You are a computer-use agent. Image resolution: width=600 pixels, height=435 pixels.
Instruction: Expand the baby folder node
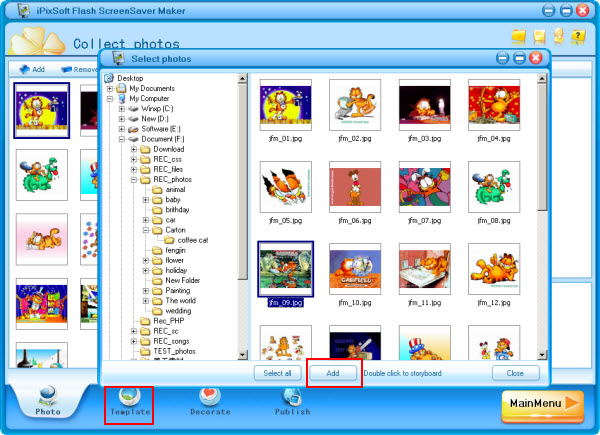[146, 200]
